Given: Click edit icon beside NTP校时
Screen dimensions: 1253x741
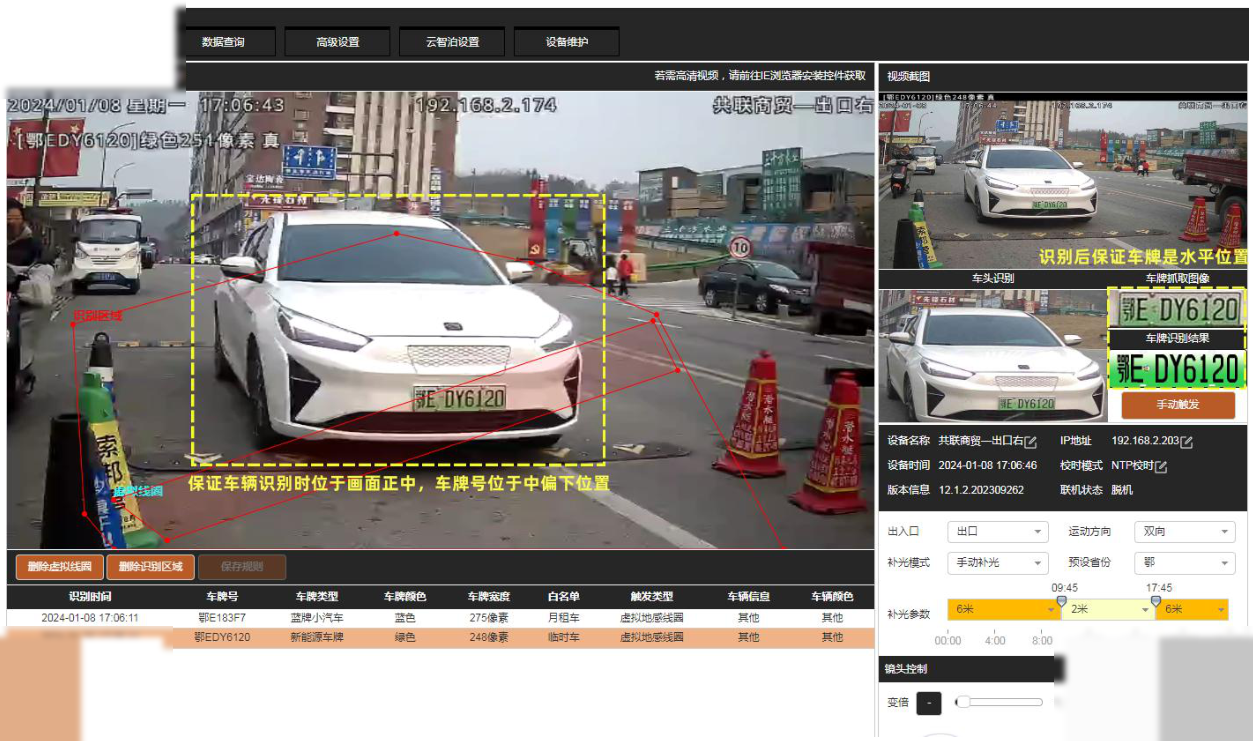Looking at the screenshot, I should click(1162, 466).
